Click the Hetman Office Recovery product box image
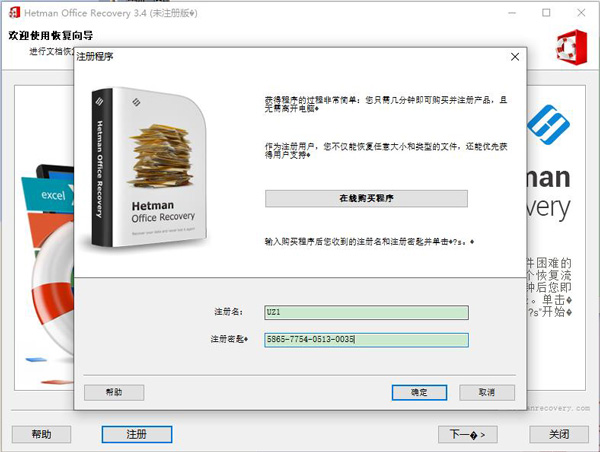Image resolution: width=600 pixels, height=452 pixels. 149,168
